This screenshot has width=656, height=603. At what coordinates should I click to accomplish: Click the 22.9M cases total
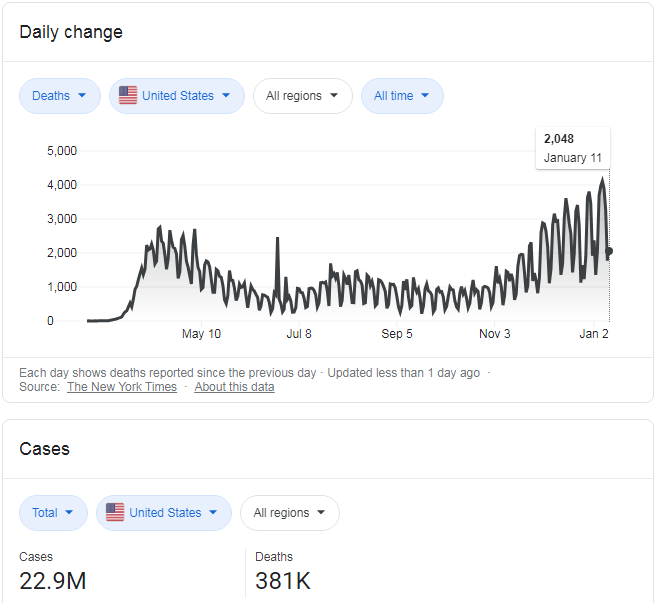[x=53, y=580]
